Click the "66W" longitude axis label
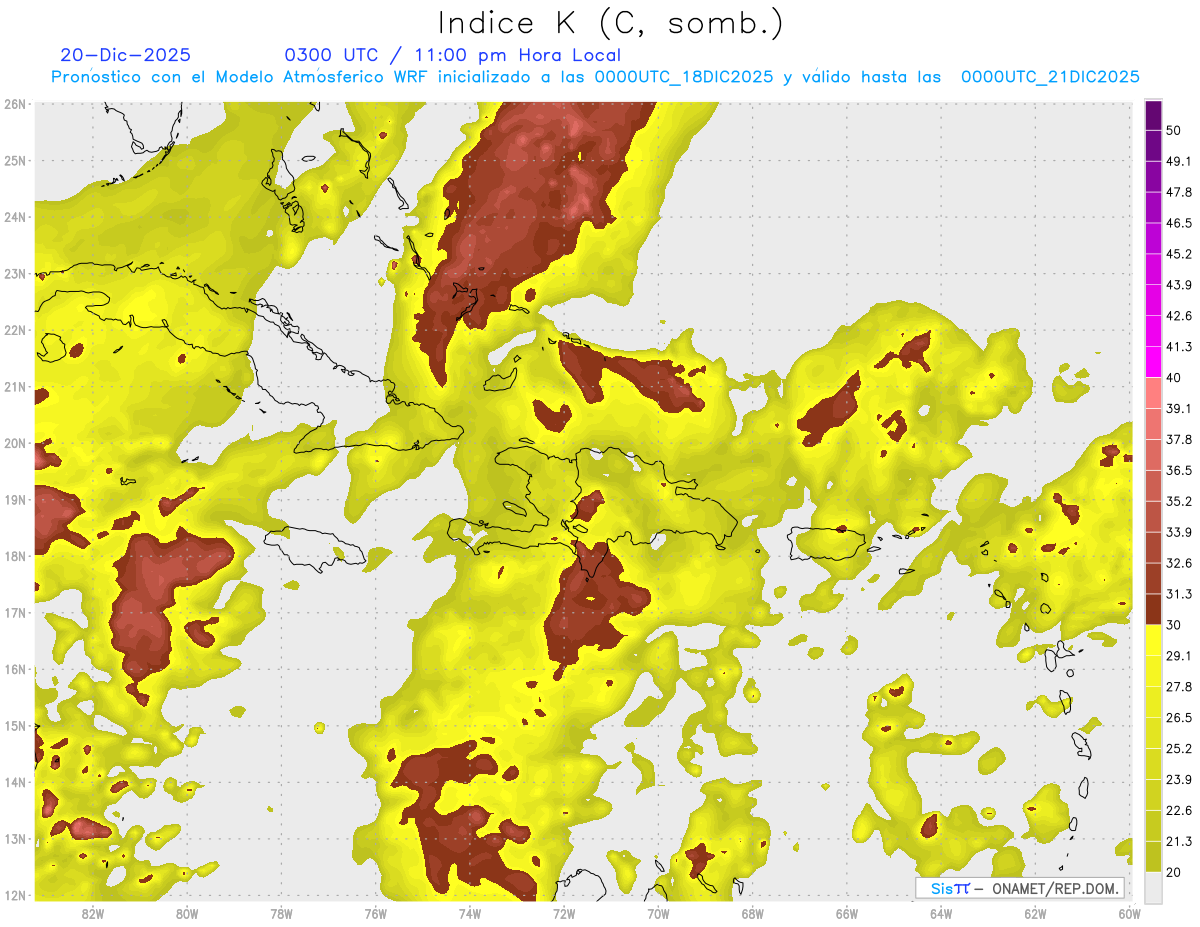The width and height of the screenshot is (1200, 927). 847,914
